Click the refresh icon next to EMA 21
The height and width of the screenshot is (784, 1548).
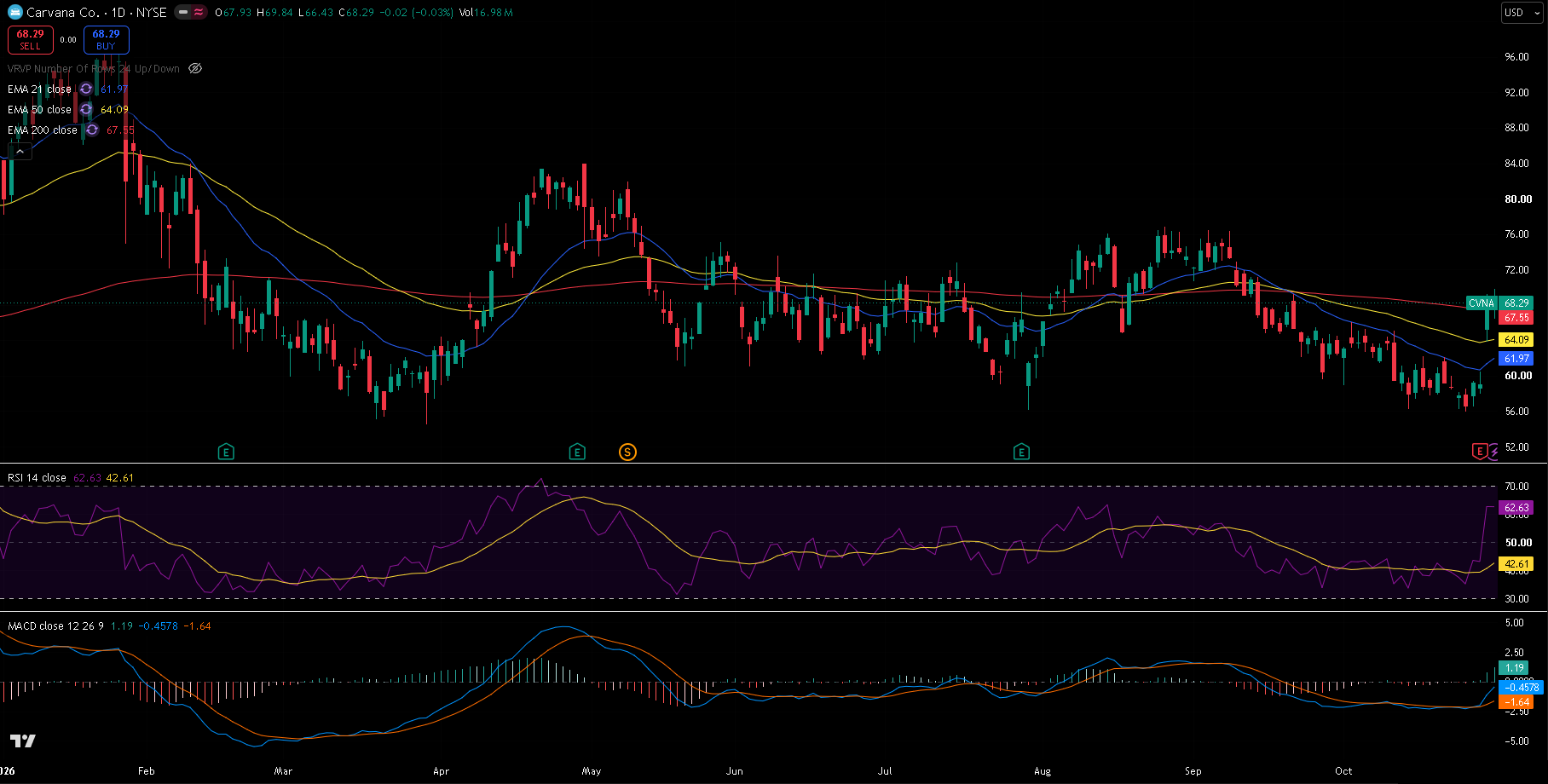pyautogui.click(x=86, y=89)
